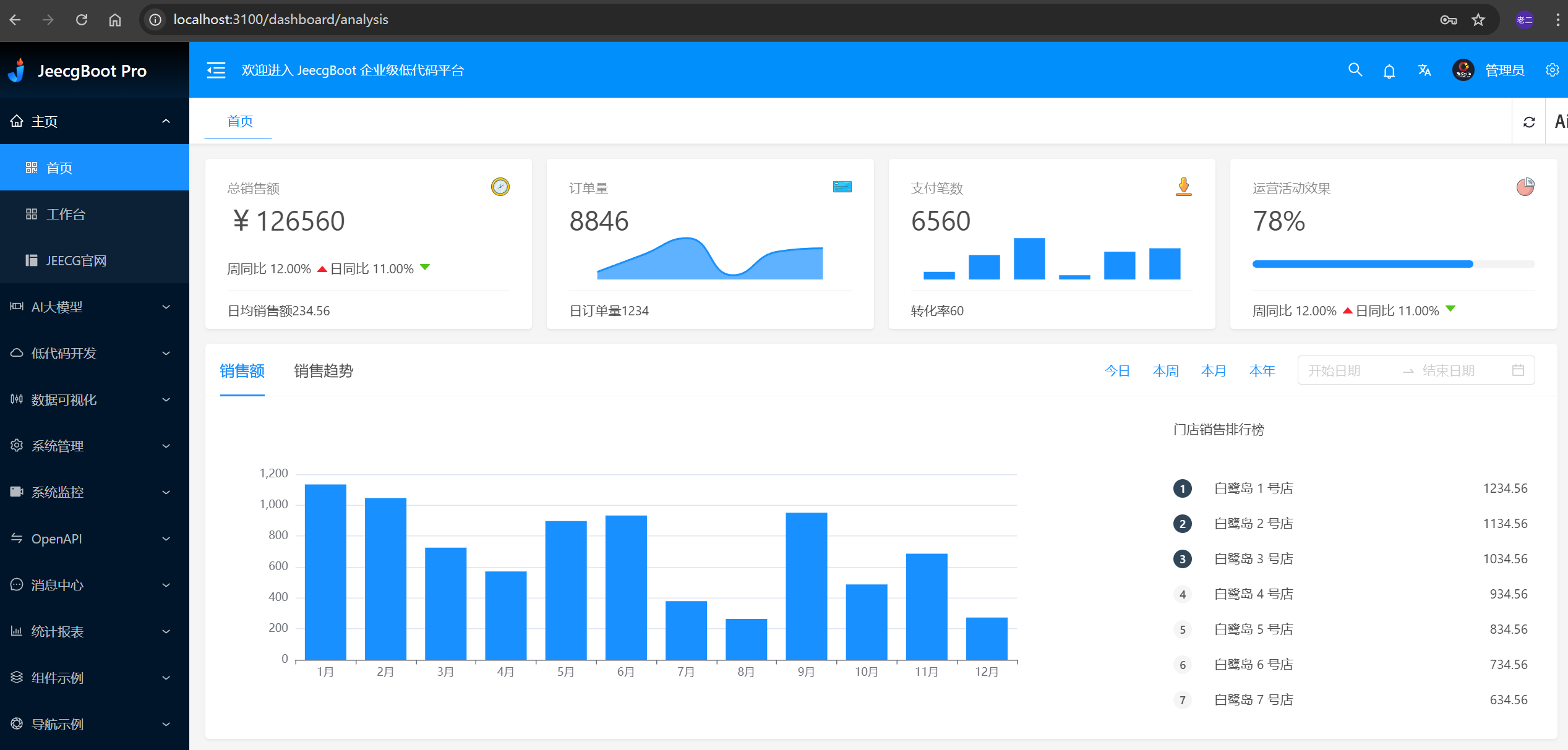
Task: Click the download icon on 支付笔数 card
Action: tap(1183, 186)
